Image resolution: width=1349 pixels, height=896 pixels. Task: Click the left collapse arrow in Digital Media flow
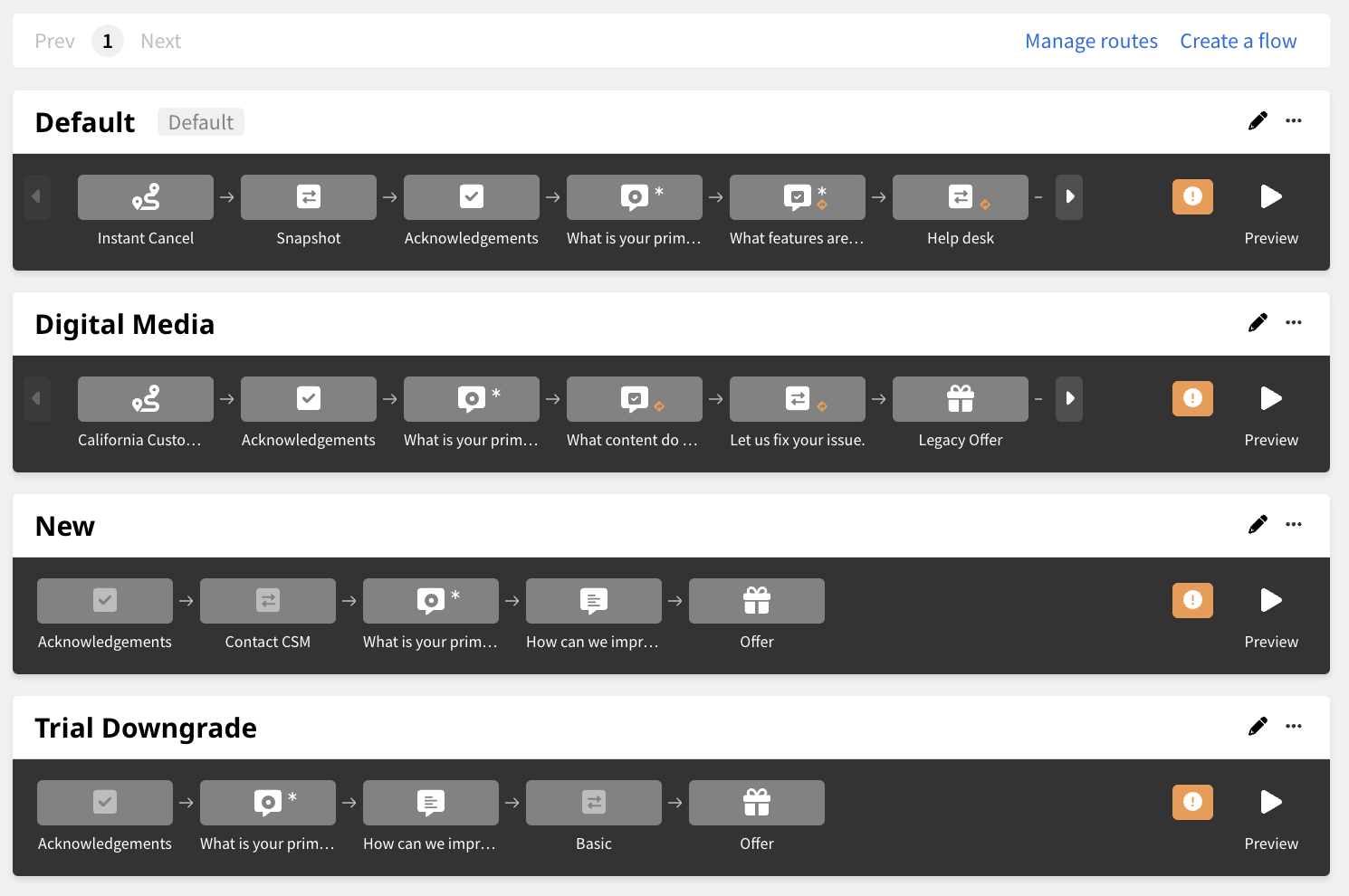tap(37, 398)
